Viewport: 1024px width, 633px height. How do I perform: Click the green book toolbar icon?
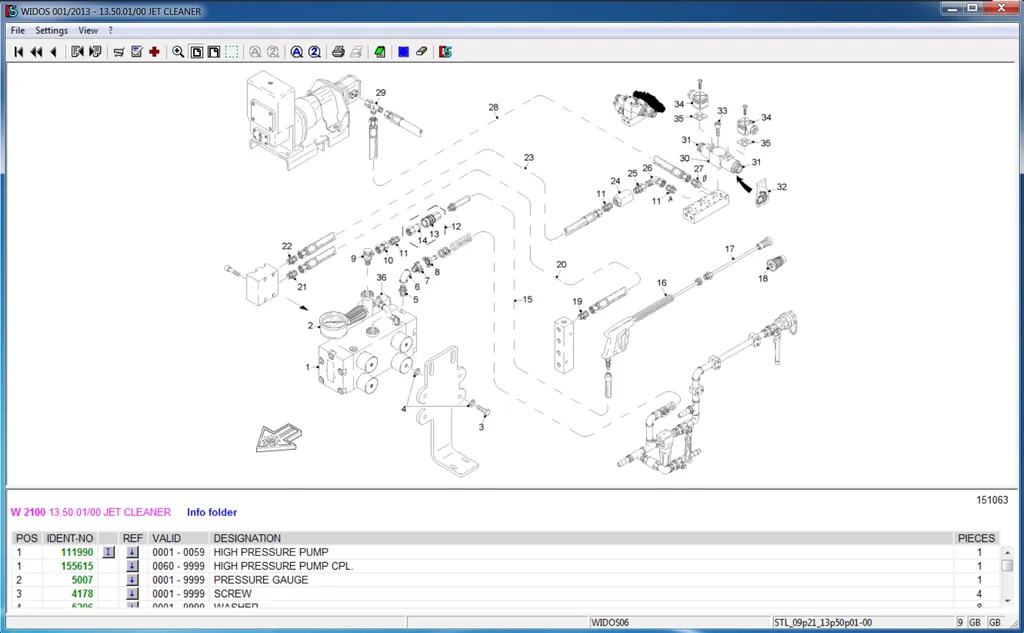(x=380, y=52)
